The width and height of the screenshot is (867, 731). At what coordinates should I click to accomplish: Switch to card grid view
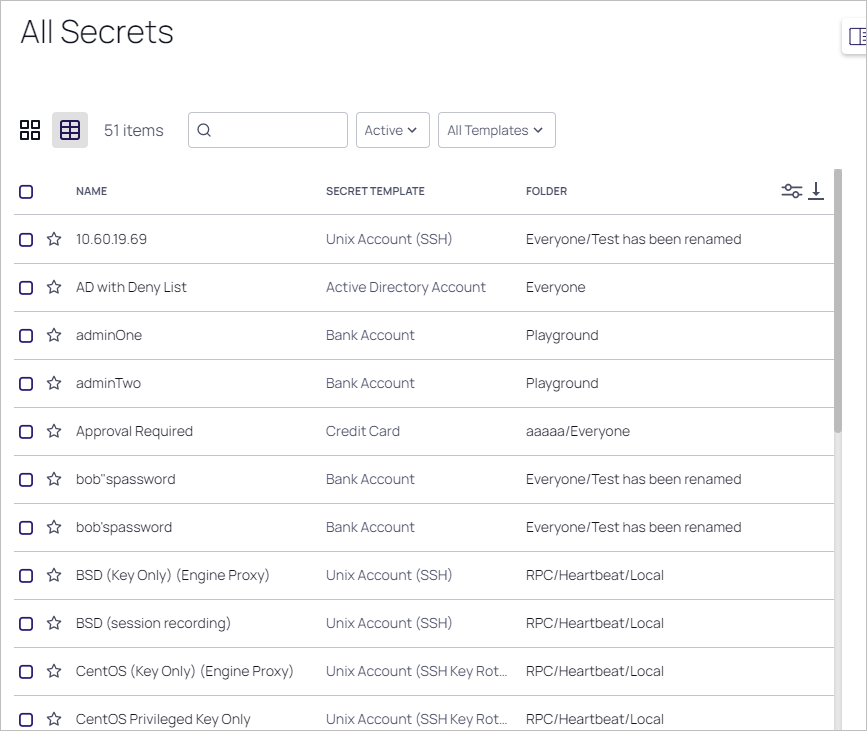[30, 130]
